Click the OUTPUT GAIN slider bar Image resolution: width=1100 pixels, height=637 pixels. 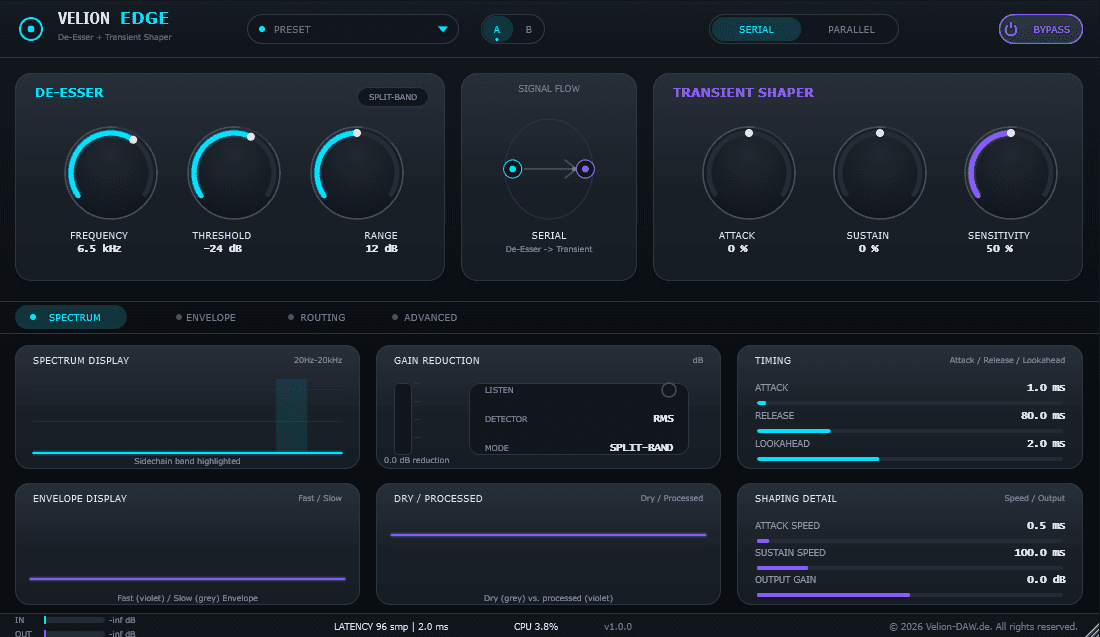point(910,595)
